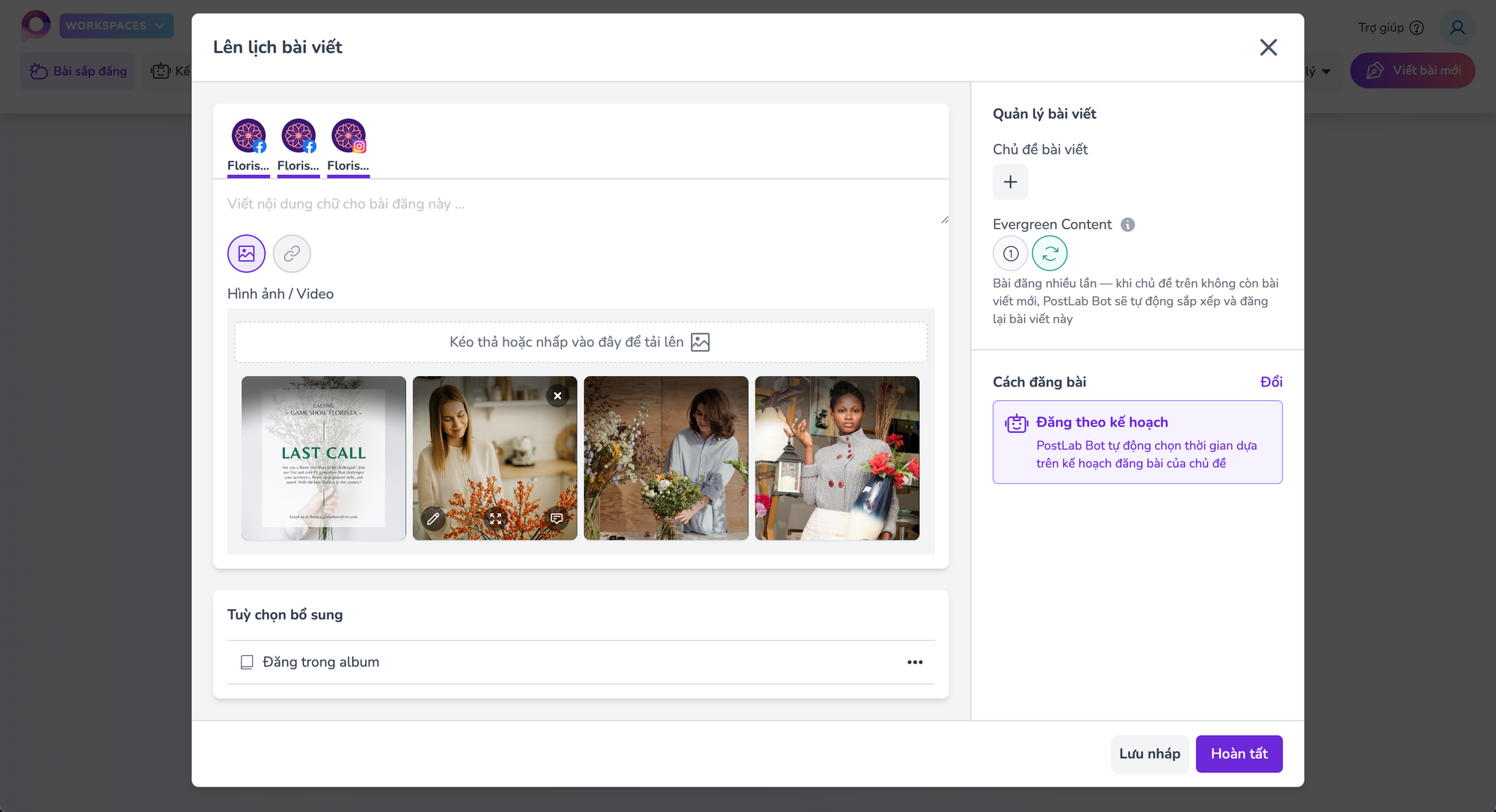Select the second Floris Facebook account tab
1496x812 pixels.
click(x=298, y=147)
